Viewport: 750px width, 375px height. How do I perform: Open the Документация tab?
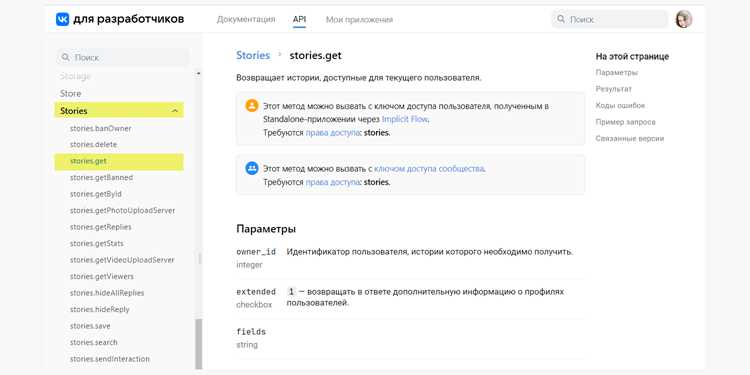pyautogui.click(x=246, y=20)
